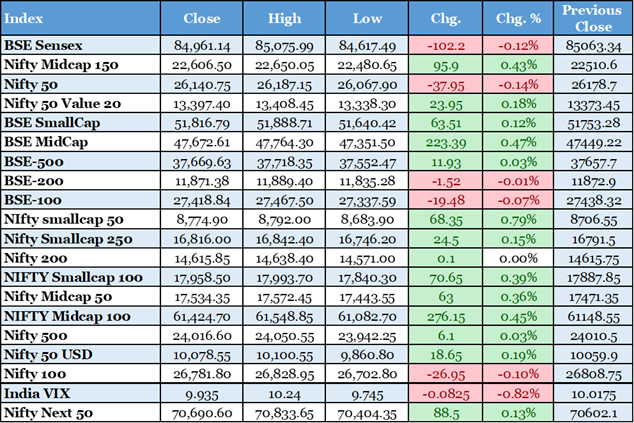Select the Low column header

(368, 18)
